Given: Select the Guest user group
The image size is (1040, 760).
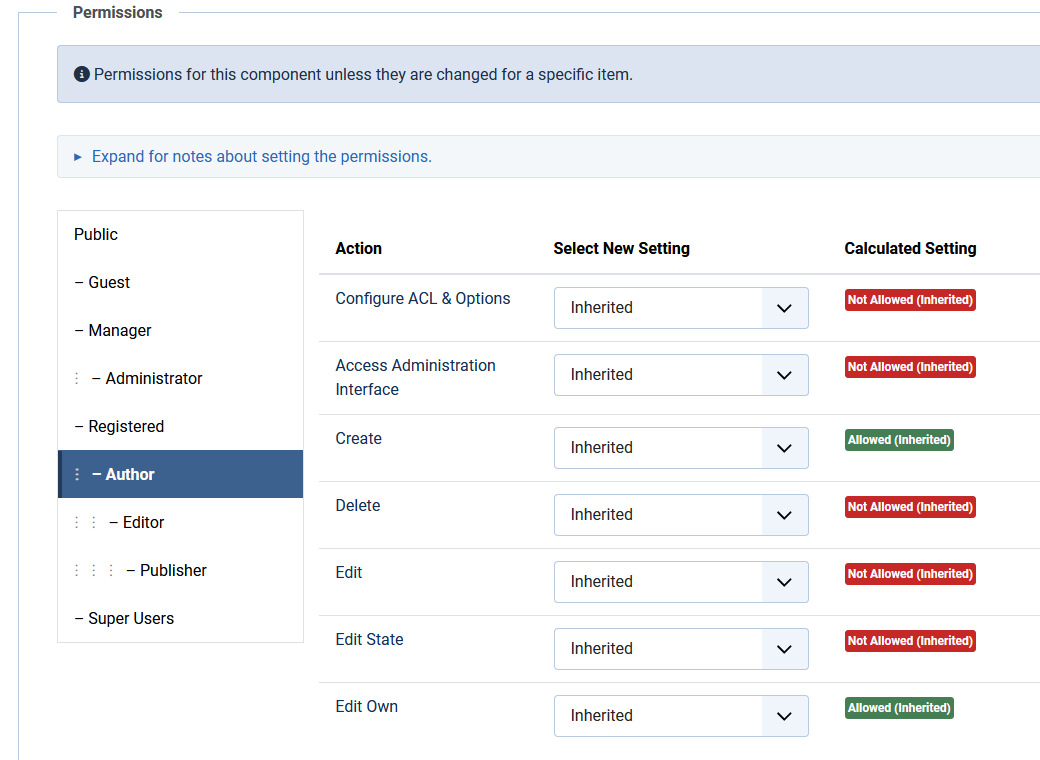Looking at the screenshot, I should click(x=108, y=282).
